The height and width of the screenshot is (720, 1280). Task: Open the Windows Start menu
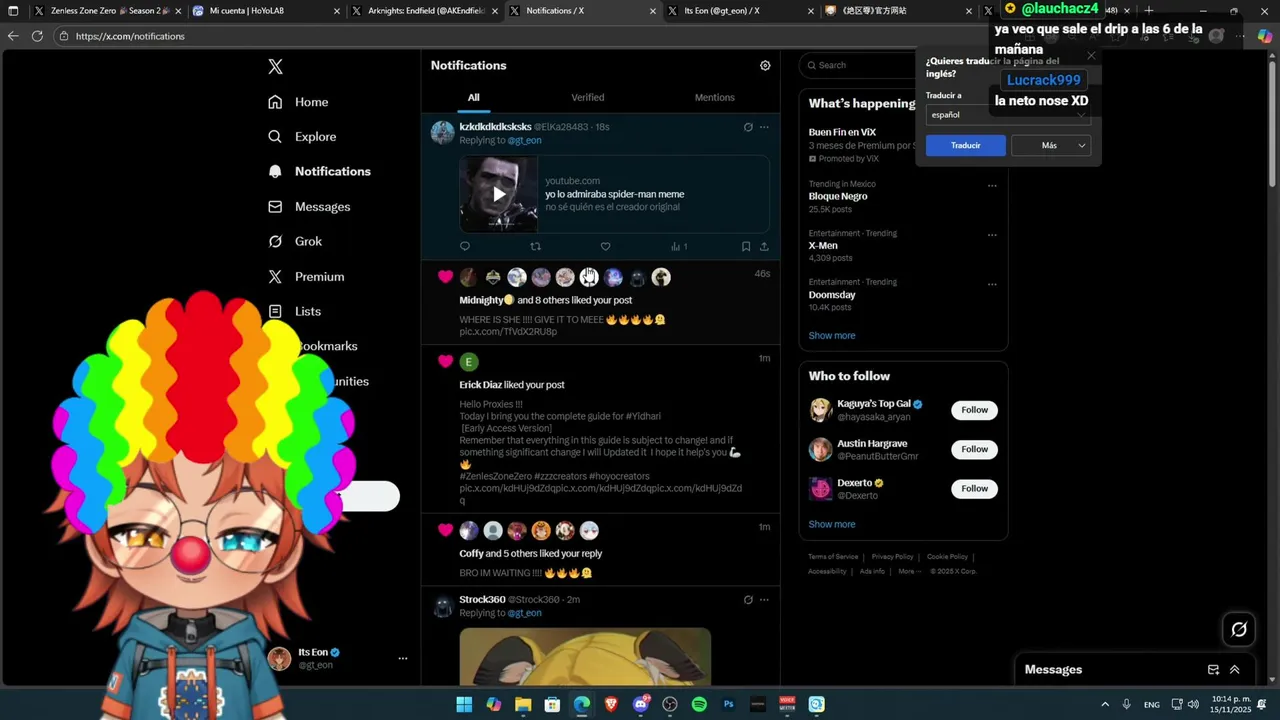pyautogui.click(x=464, y=704)
